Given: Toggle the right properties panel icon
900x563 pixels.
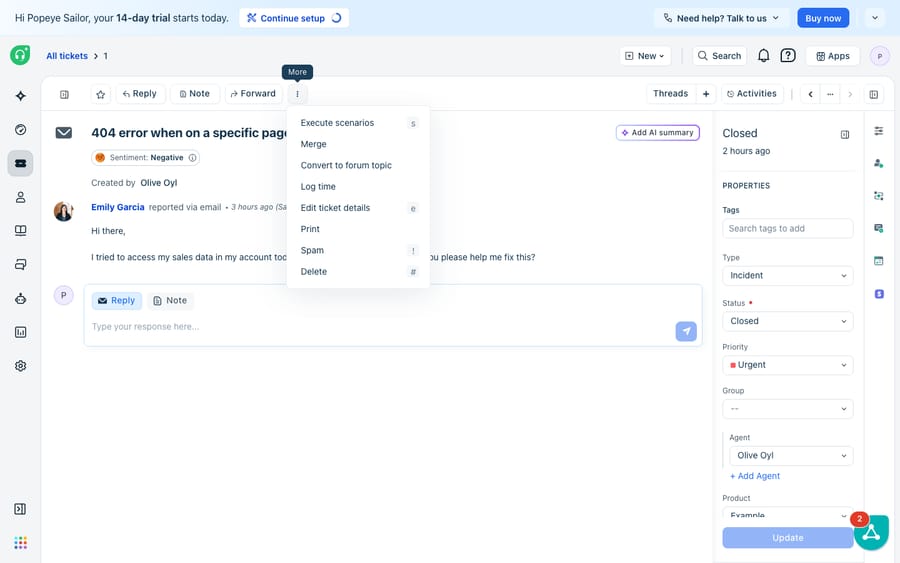Looking at the screenshot, I should [874, 94].
